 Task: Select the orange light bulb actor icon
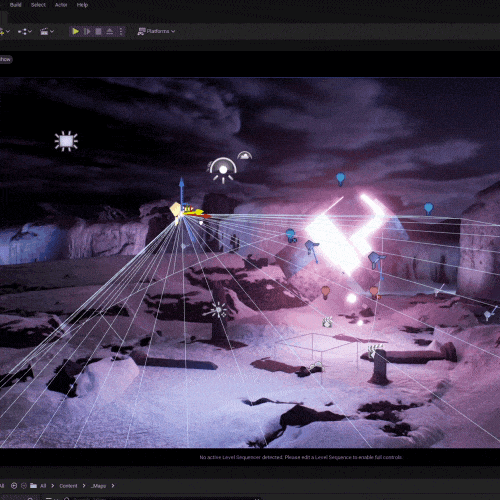325,292
